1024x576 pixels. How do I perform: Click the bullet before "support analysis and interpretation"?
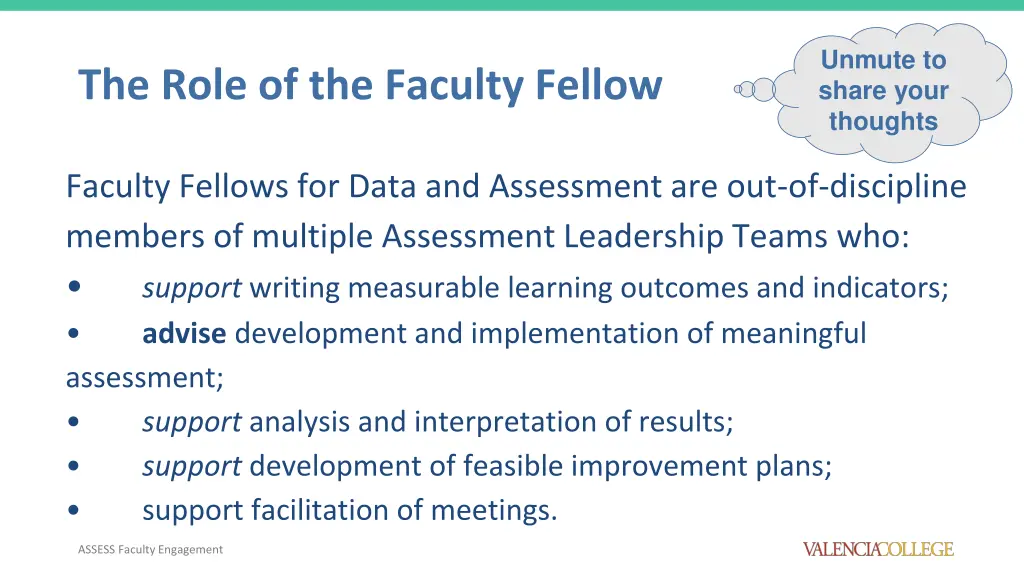[x=76, y=423]
